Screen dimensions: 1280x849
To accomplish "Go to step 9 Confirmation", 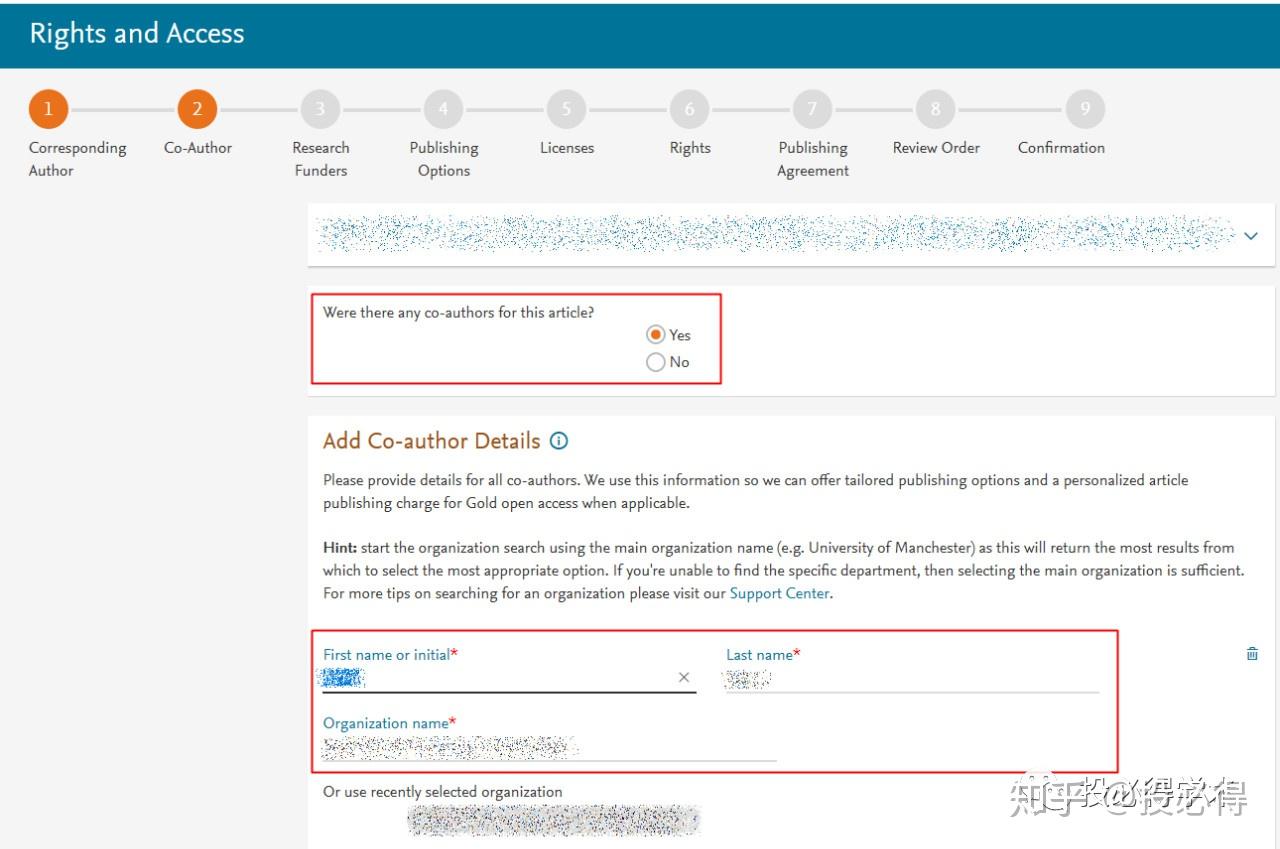I will tap(1085, 109).
